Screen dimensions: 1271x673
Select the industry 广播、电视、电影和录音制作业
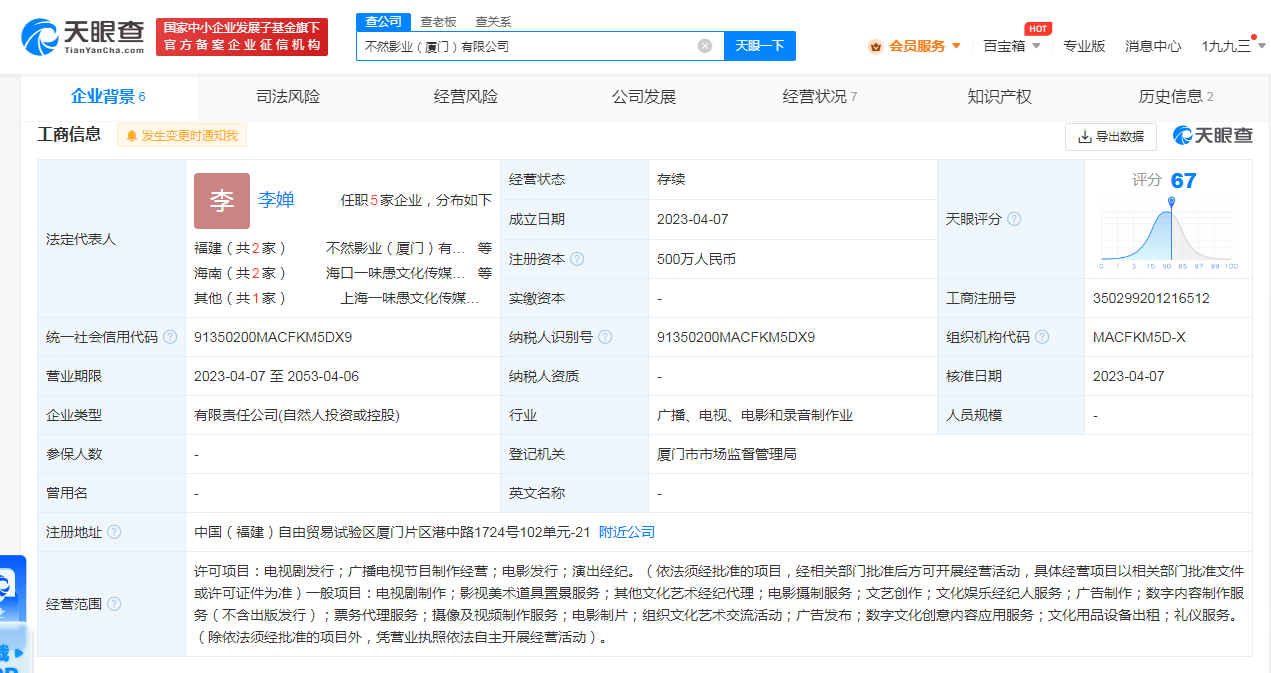point(755,415)
